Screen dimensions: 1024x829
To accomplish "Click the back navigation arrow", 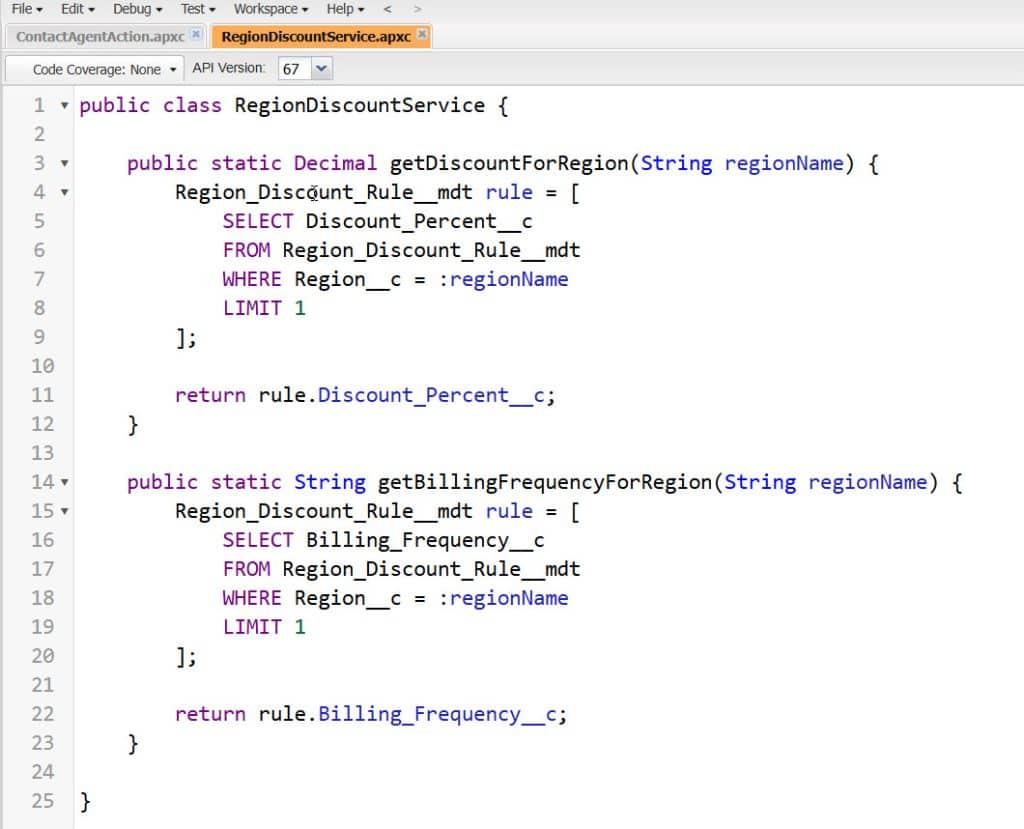I will click(x=387, y=9).
